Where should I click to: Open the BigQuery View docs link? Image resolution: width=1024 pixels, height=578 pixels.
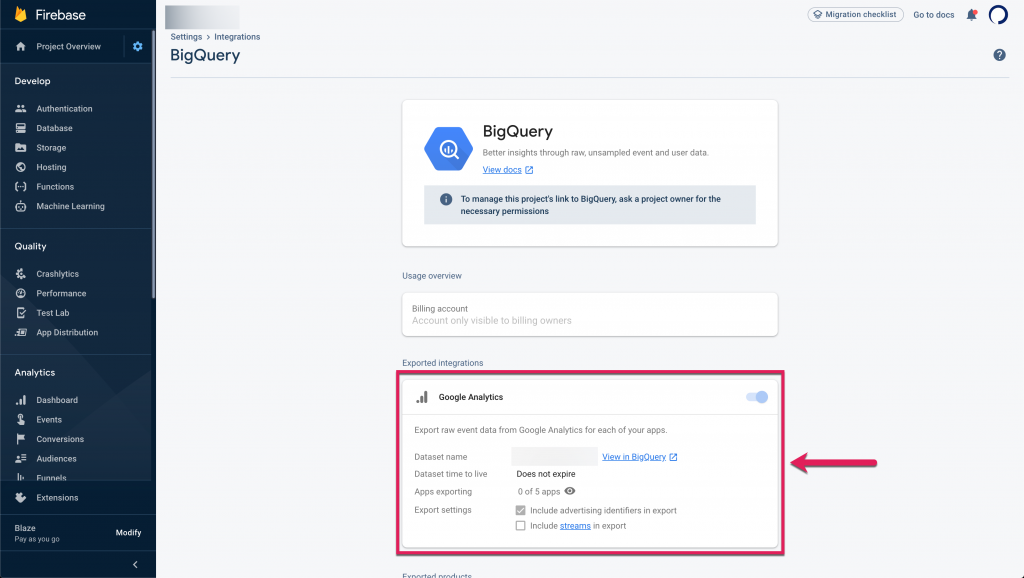click(x=502, y=170)
